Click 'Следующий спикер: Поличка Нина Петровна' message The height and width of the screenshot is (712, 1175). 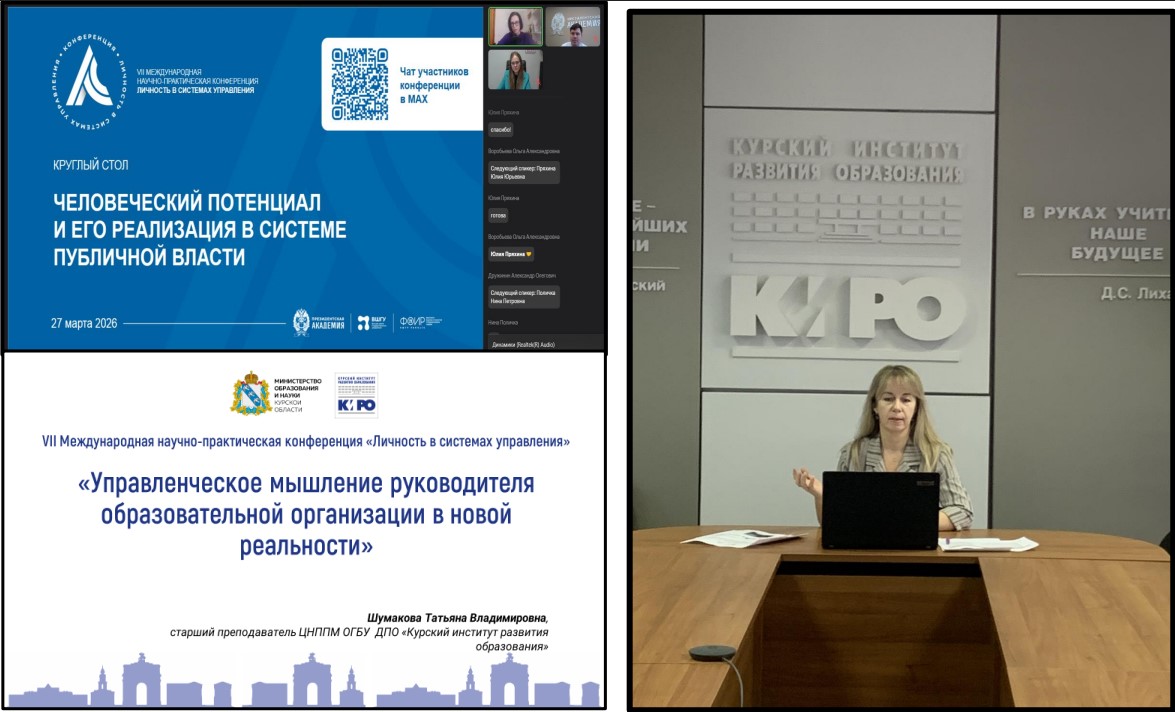[523, 296]
